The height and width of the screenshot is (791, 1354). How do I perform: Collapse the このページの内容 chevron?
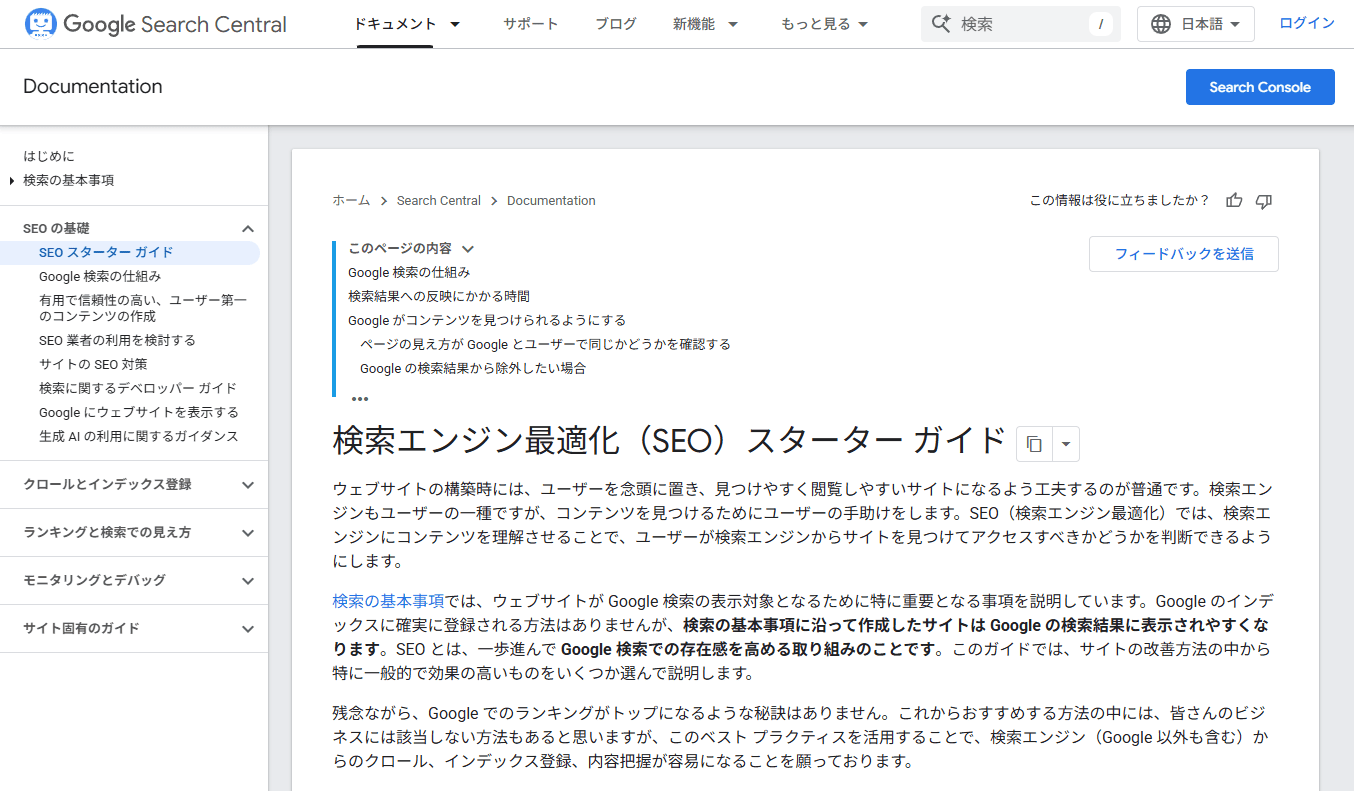pos(467,249)
